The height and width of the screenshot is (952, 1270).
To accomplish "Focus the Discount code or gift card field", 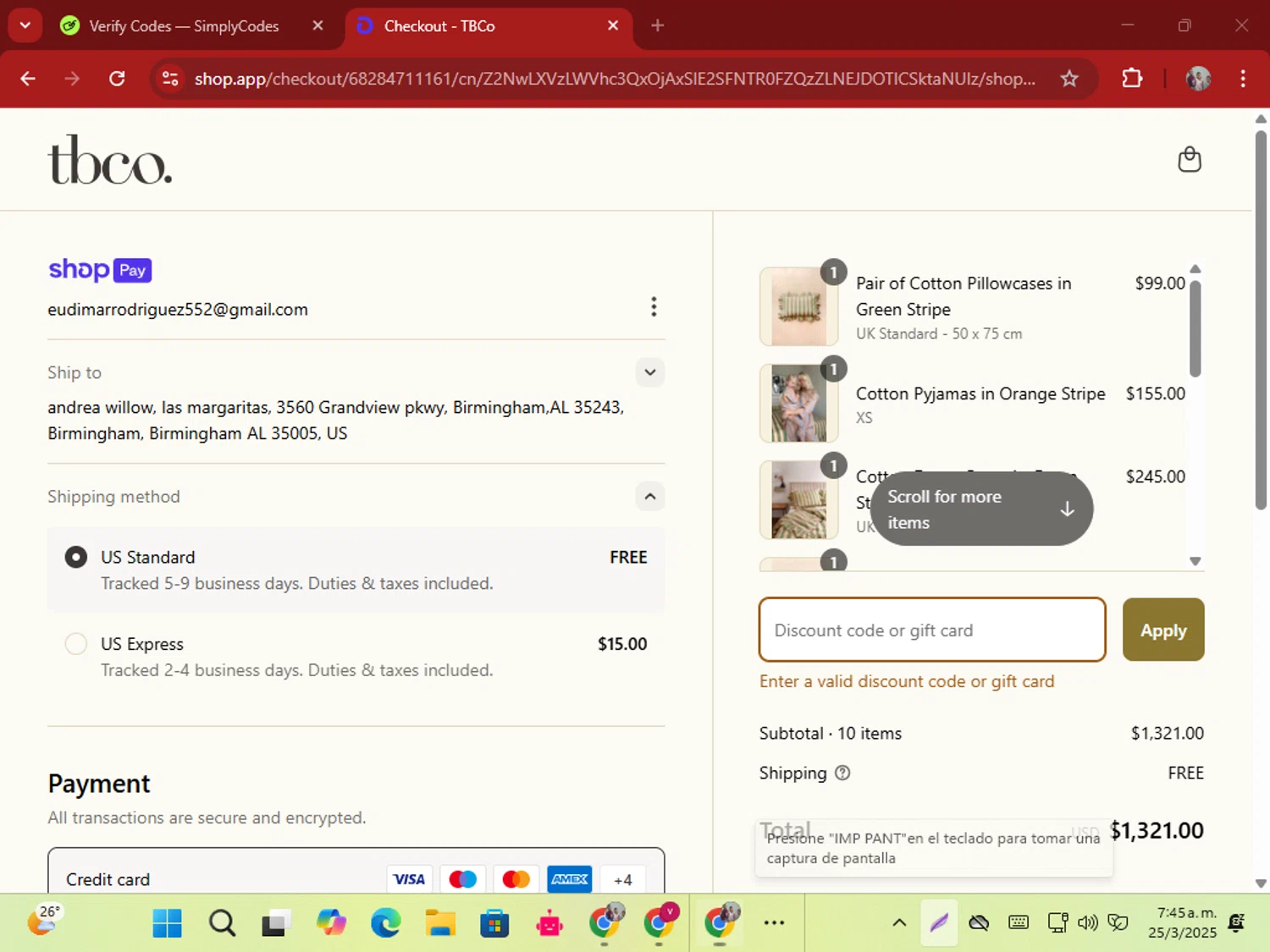I will pos(932,630).
